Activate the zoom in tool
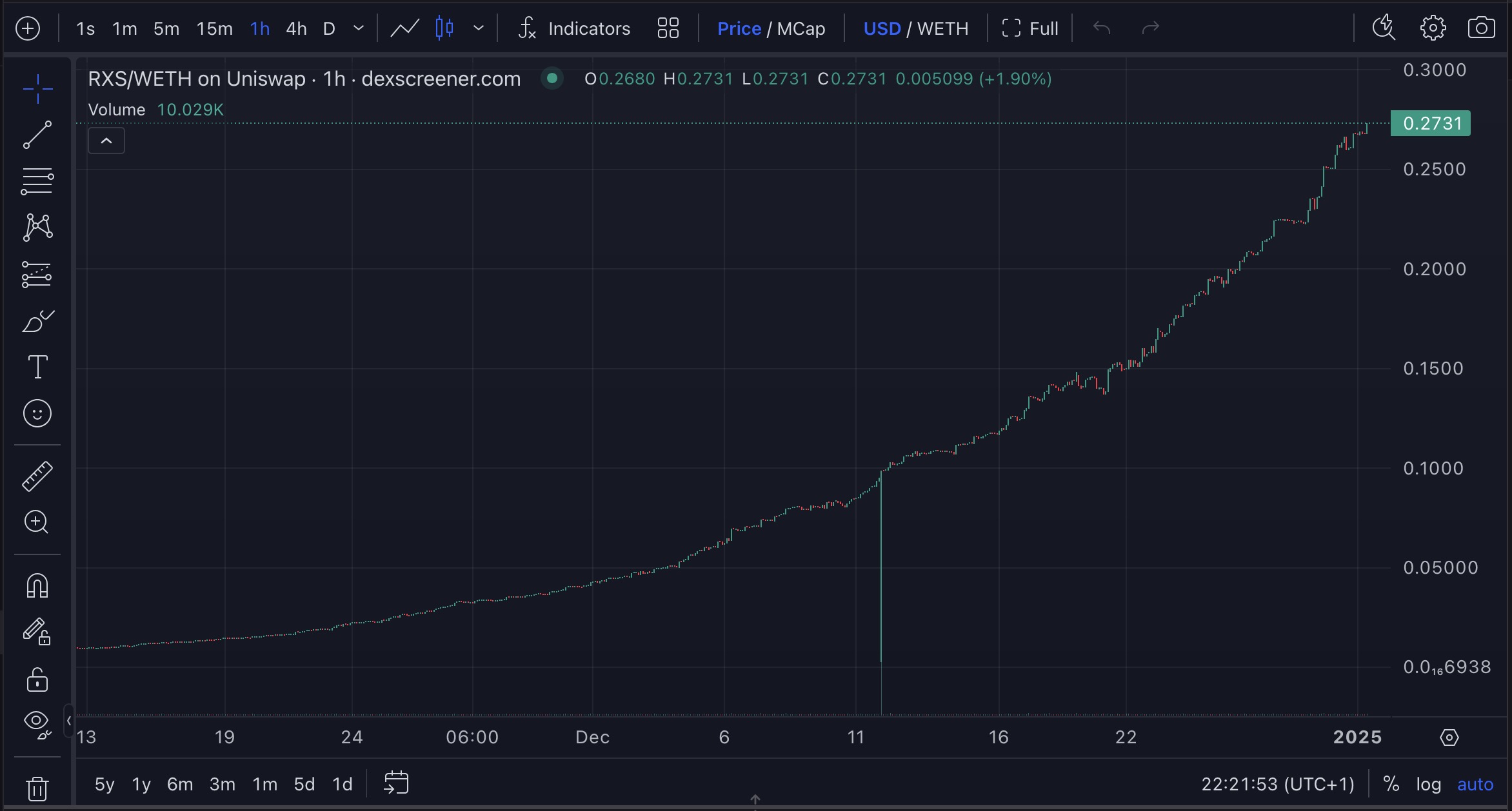This screenshot has height=811, width=1512. [37, 522]
